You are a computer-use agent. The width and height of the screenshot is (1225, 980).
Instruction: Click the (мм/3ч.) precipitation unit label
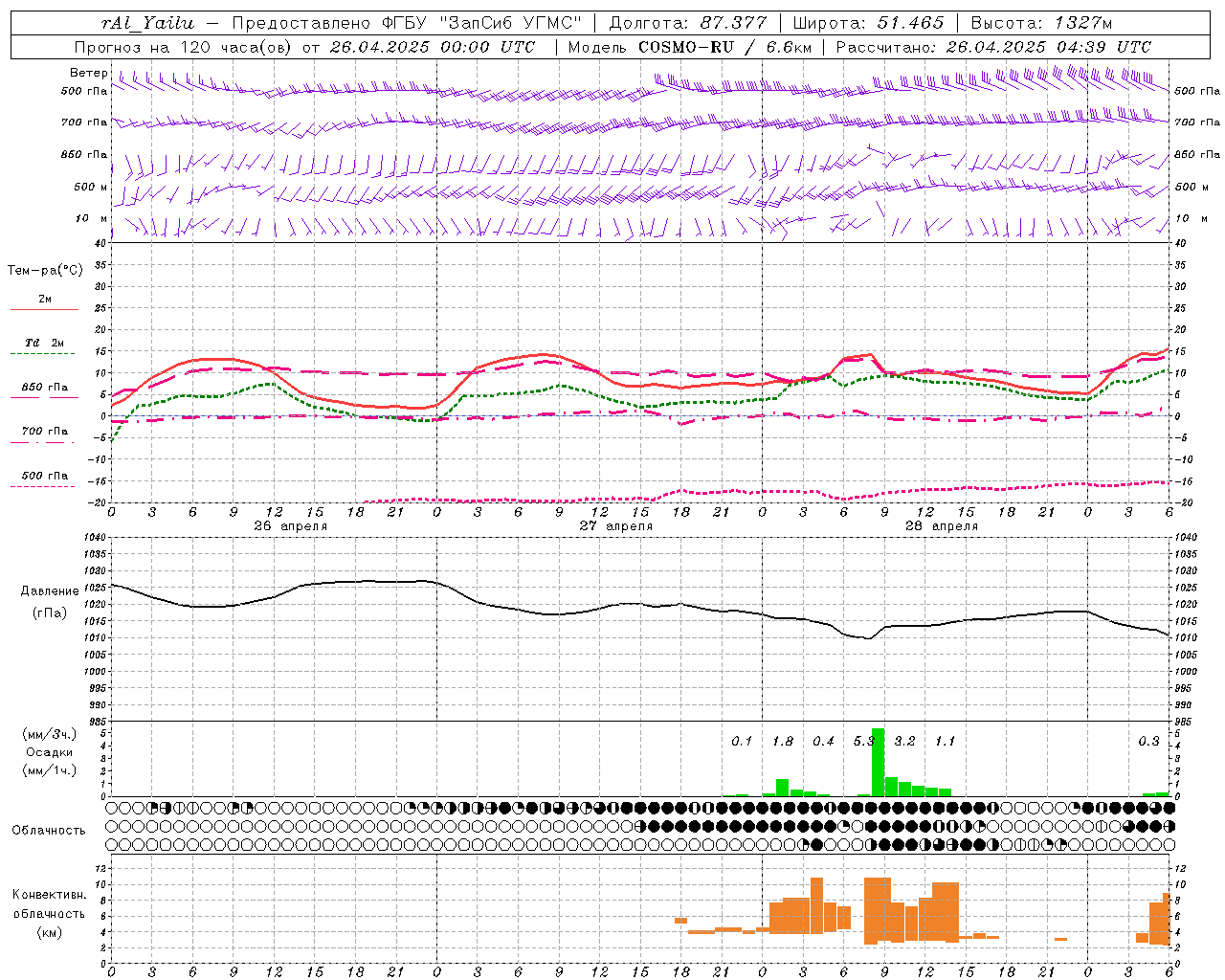[50, 734]
